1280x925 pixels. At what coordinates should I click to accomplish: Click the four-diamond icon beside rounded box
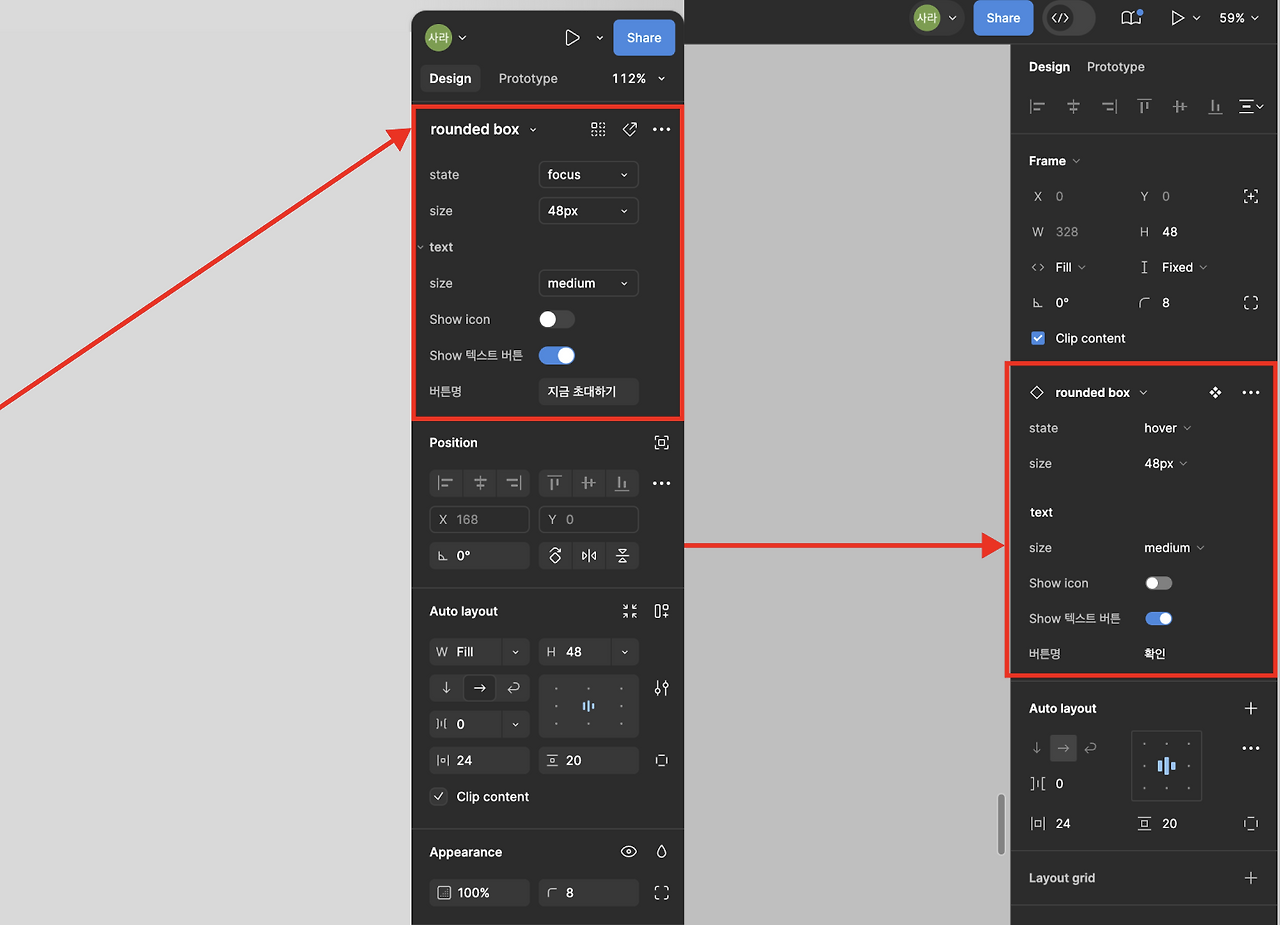pyautogui.click(x=1215, y=393)
